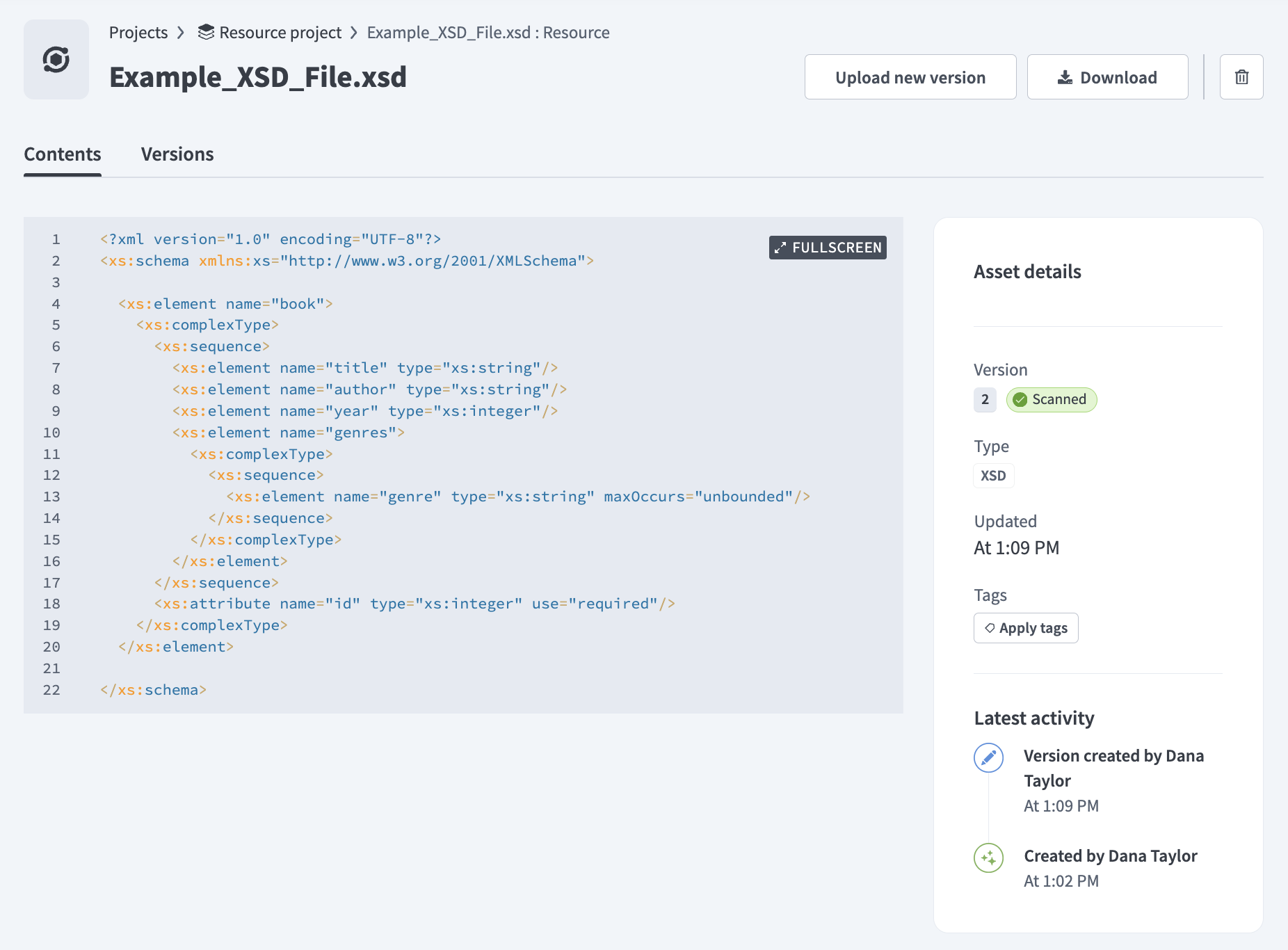This screenshot has height=950, width=1288.
Task: Click the chevron after Resource project
Action: [354, 33]
